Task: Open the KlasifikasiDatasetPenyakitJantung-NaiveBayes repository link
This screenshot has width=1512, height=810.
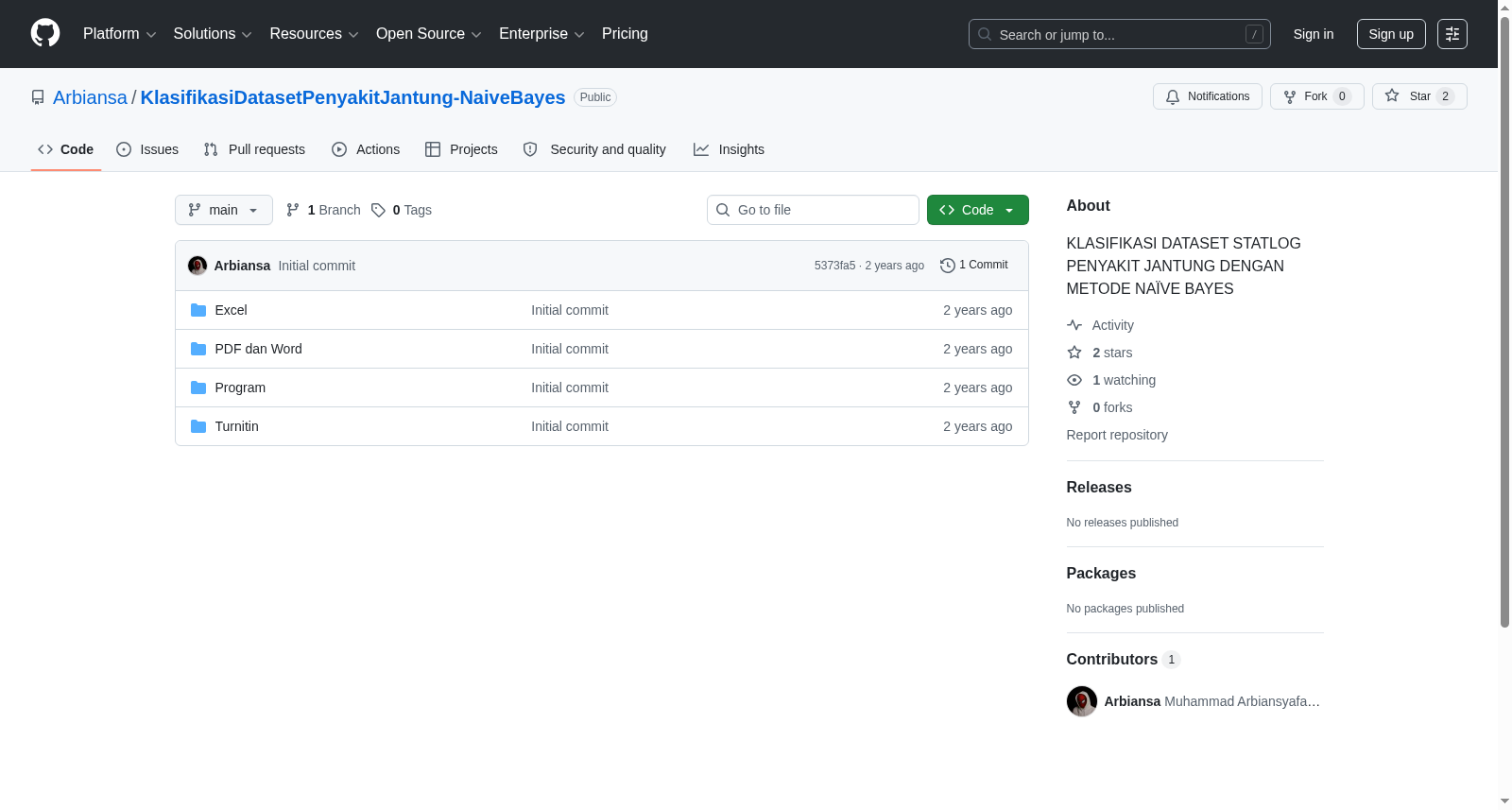Action: [352, 97]
